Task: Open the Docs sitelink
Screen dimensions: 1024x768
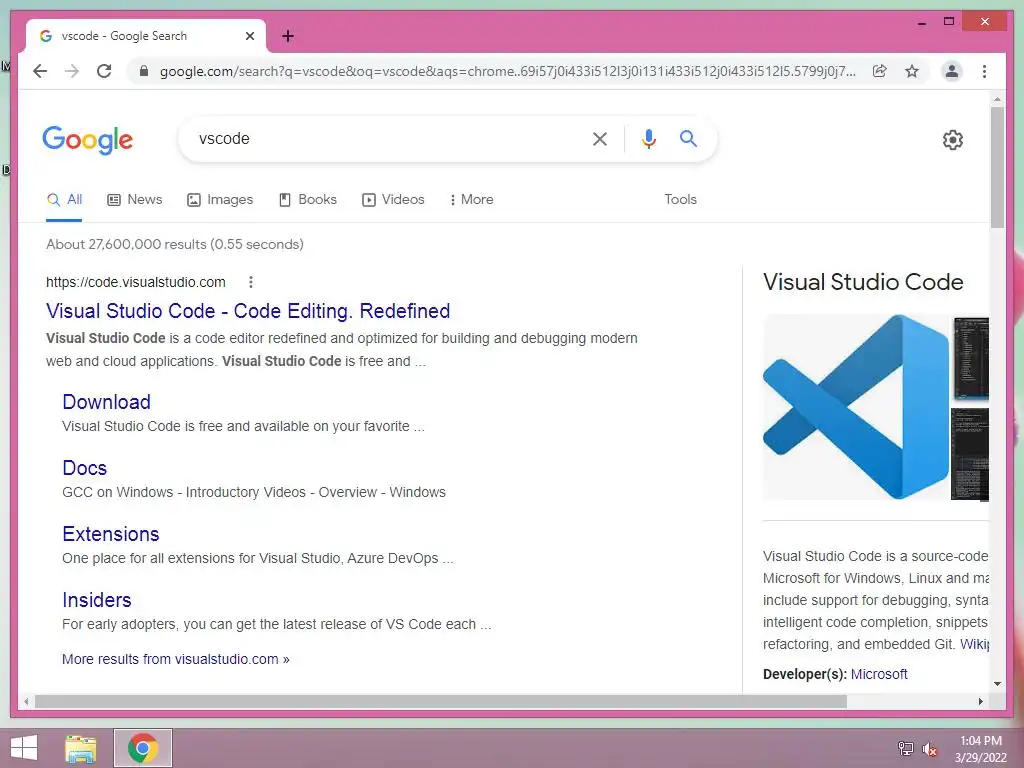Action: pyautogui.click(x=84, y=468)
